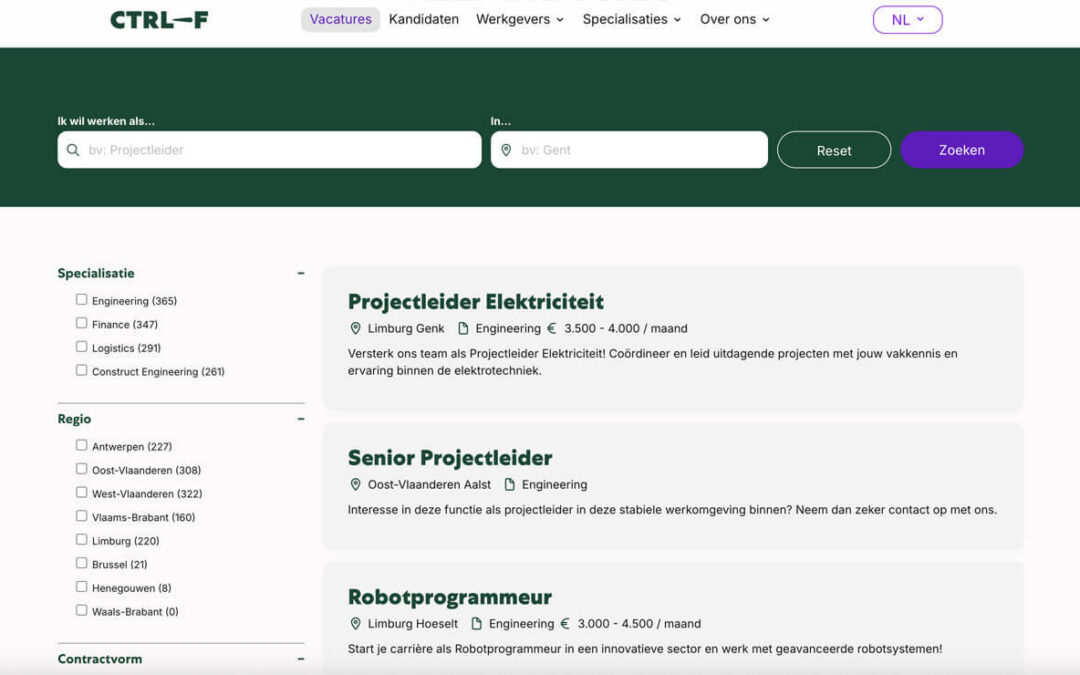The image size is (1080, 675).
Task: Enable the Brussel (21) filter
Action: point(81,563)
